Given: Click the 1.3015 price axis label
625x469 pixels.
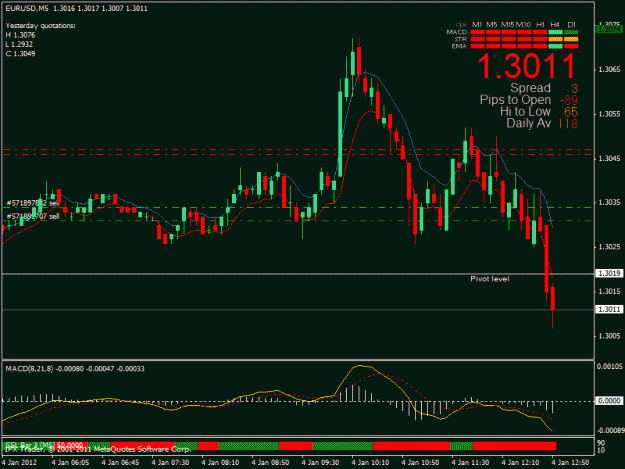Looking at the screenshot, I should tap(609, 291).
